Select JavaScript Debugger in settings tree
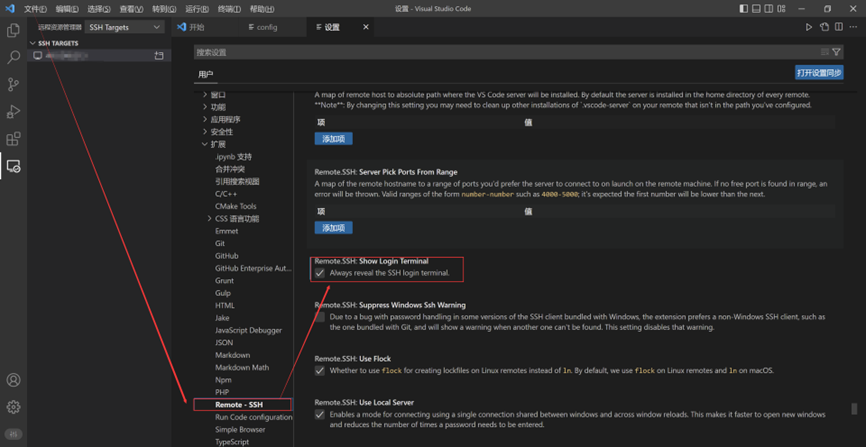 tap(249, 330)
